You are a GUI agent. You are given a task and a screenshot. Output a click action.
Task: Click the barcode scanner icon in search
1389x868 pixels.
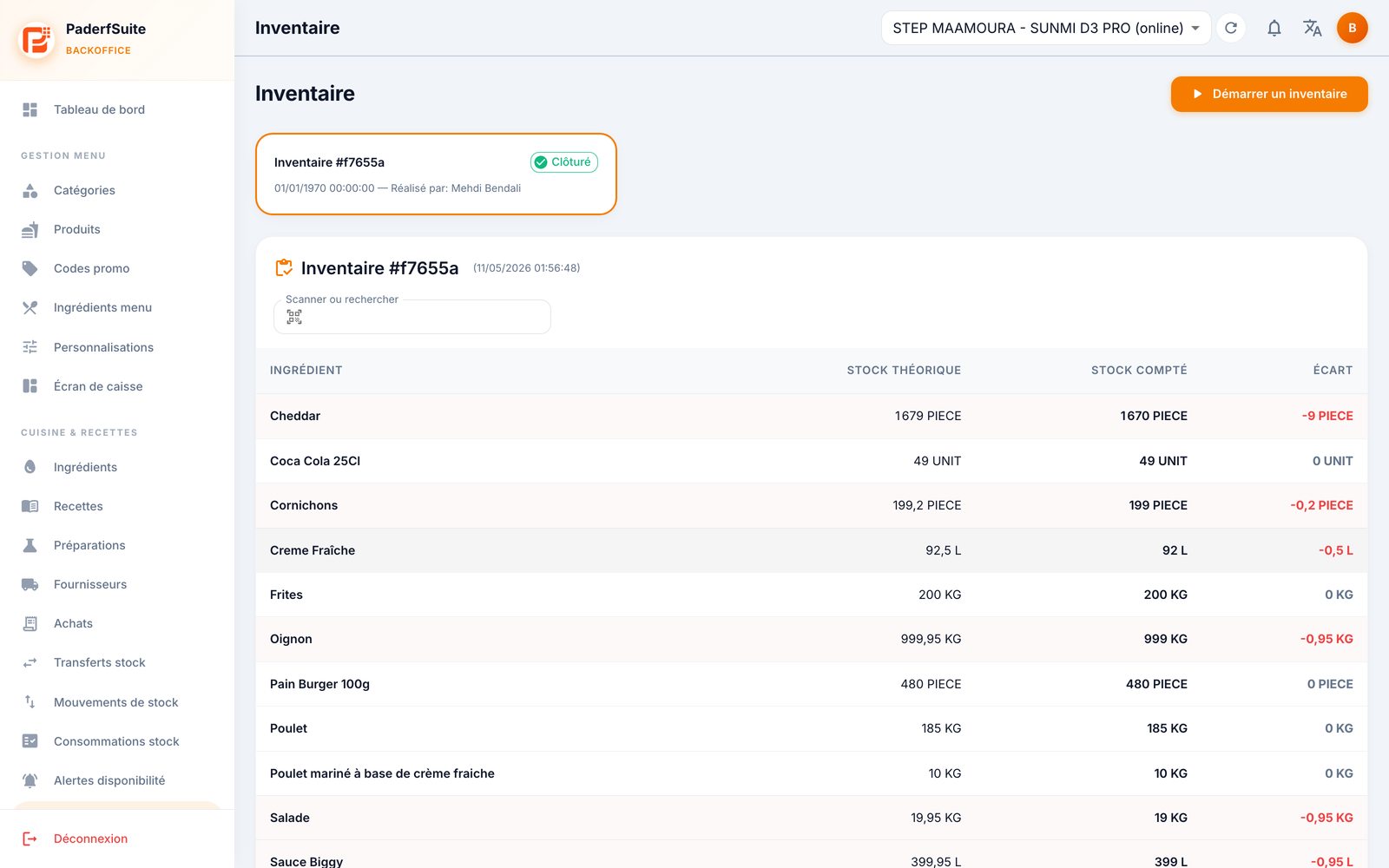tap(294, 317)
